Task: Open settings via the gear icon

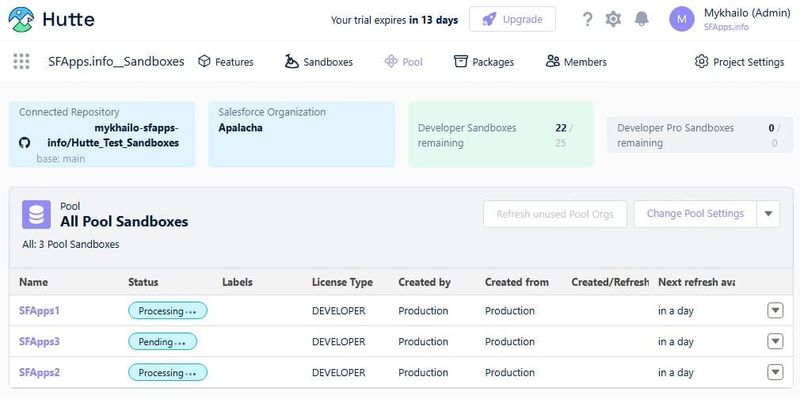Action: (613, 19)
